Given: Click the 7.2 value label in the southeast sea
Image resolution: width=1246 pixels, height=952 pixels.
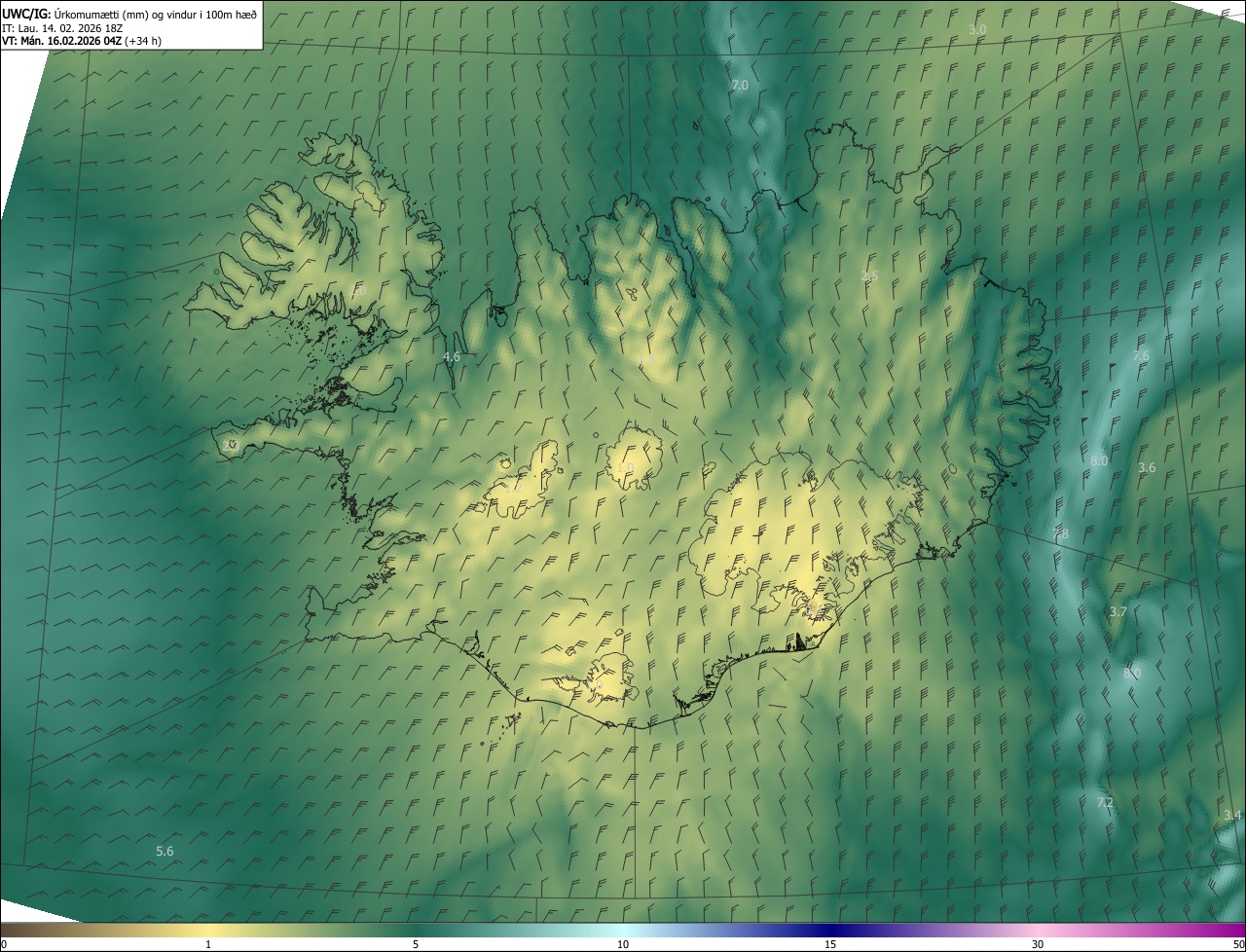Looking at the screenshot, I should (x=1105, y=803).
